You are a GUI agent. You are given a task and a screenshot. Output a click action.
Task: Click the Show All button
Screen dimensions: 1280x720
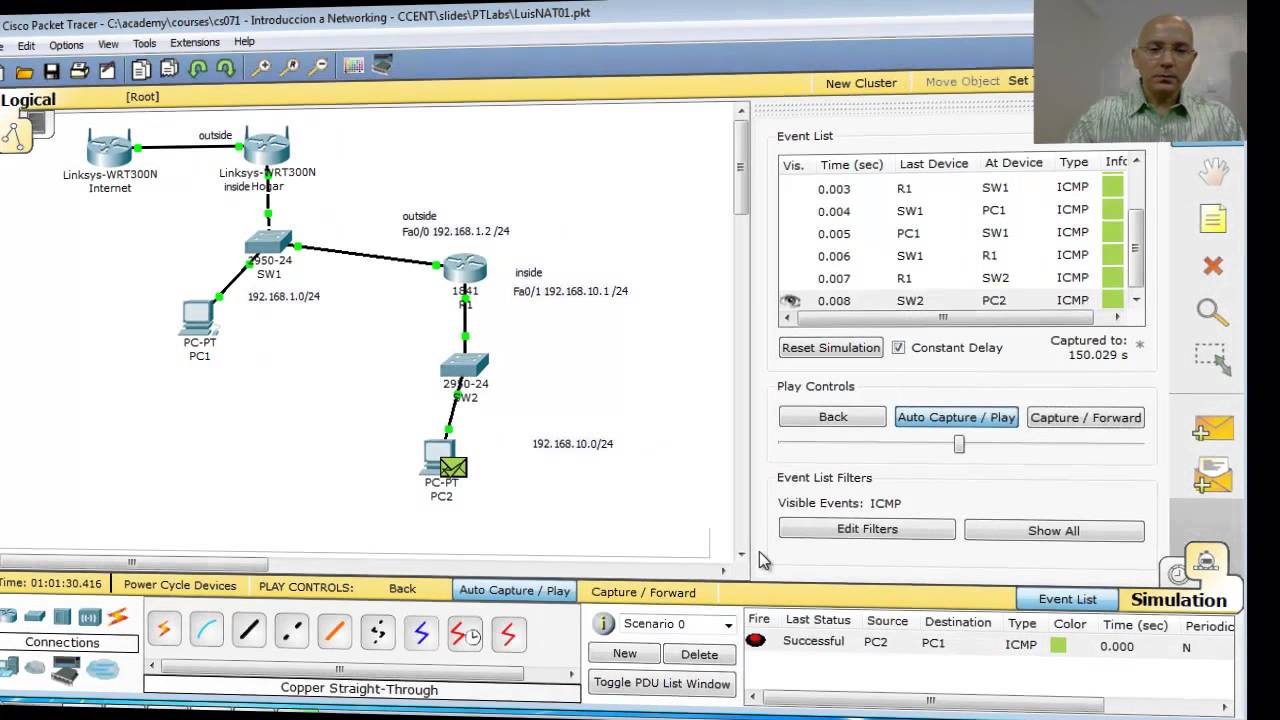point(1054,531)
